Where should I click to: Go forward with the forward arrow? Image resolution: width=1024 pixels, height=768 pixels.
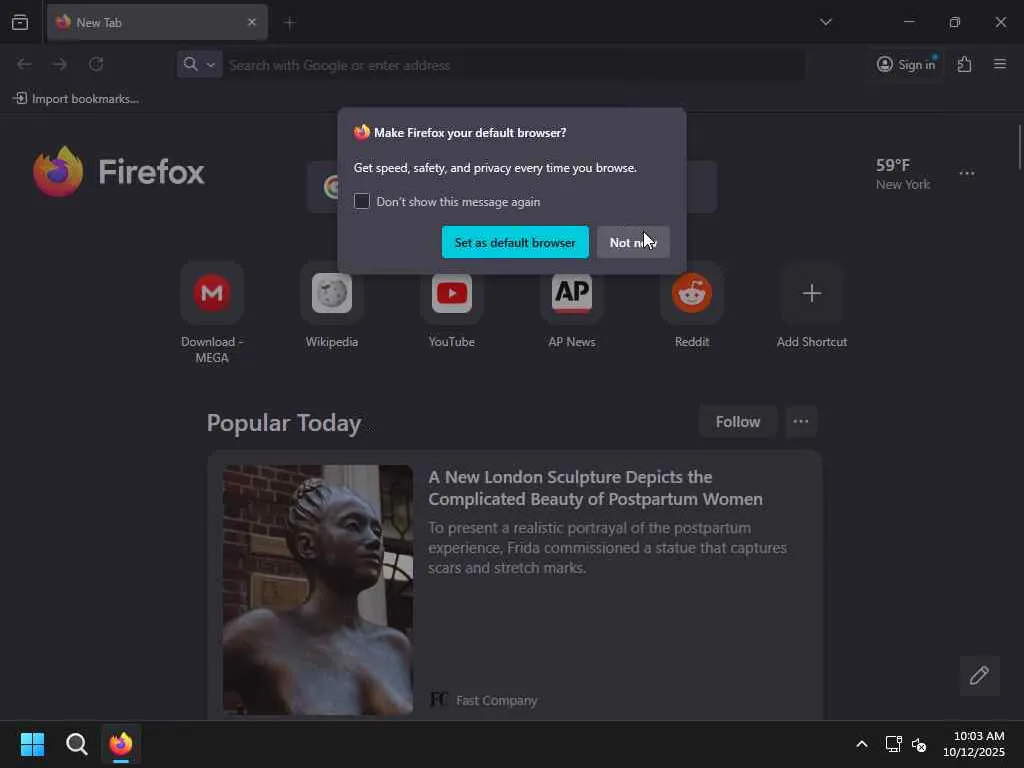pyautogui.click(x=59, y=64)
